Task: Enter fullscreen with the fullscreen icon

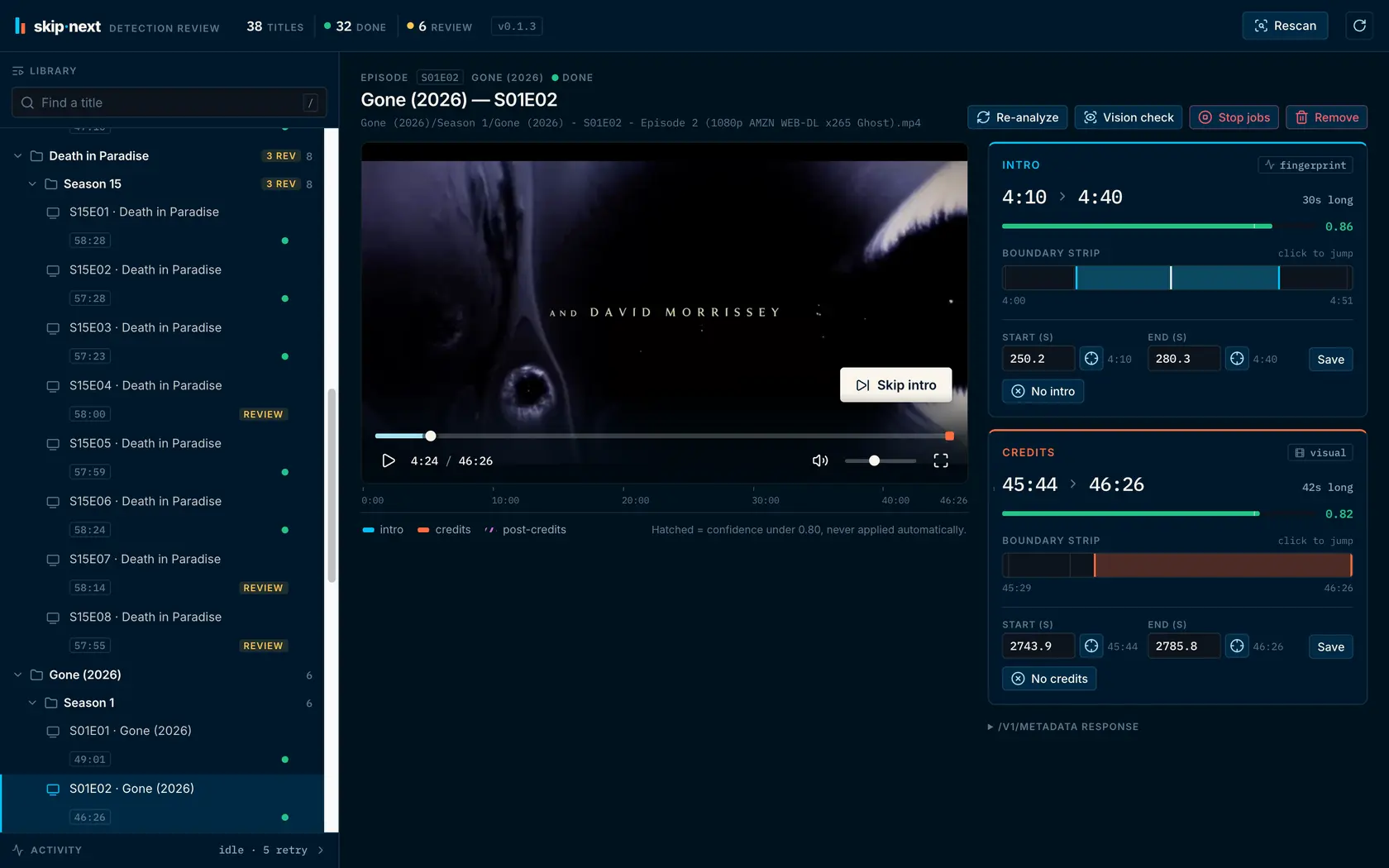Action: (x=941, y=461)
